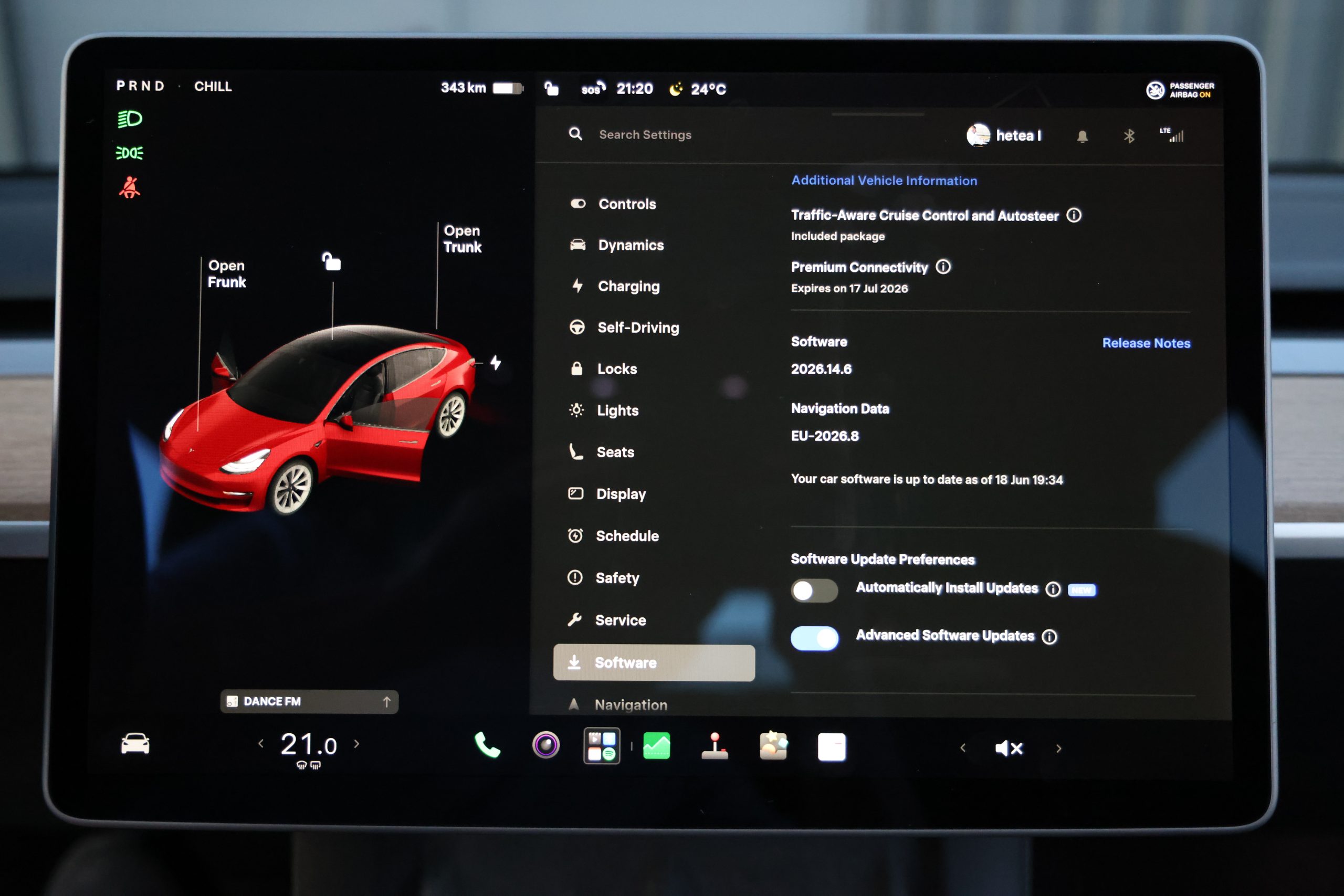Tap the passenger airbag status icon
This screenshot has width=1344, height=896.
pyautogui.click(x=1181, y=90)
